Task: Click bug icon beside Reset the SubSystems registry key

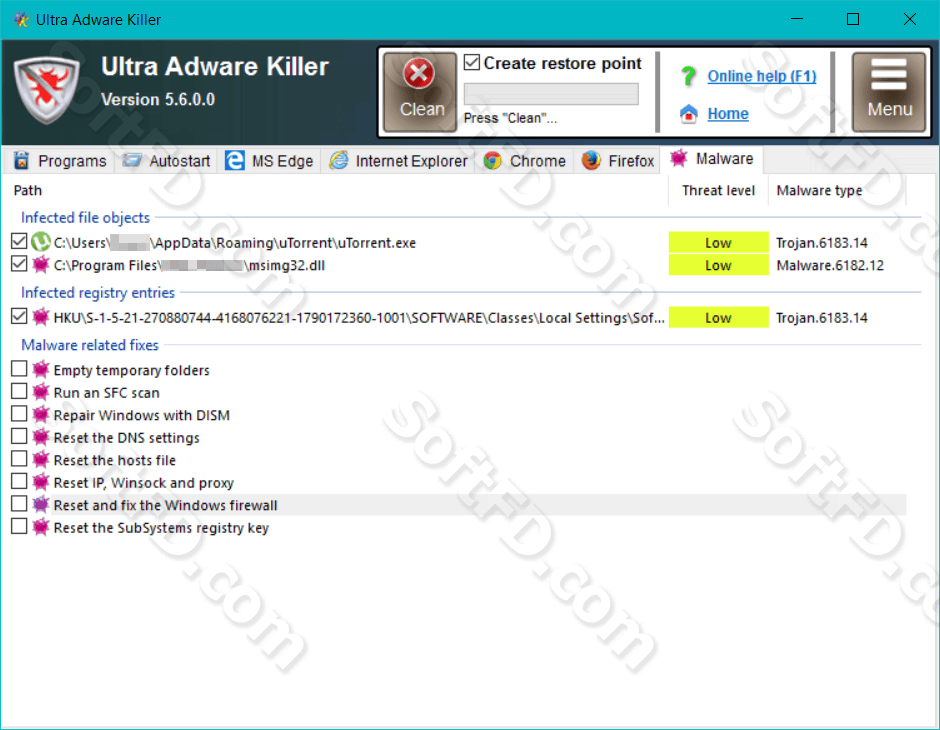Action: click(x=41, y=527)
